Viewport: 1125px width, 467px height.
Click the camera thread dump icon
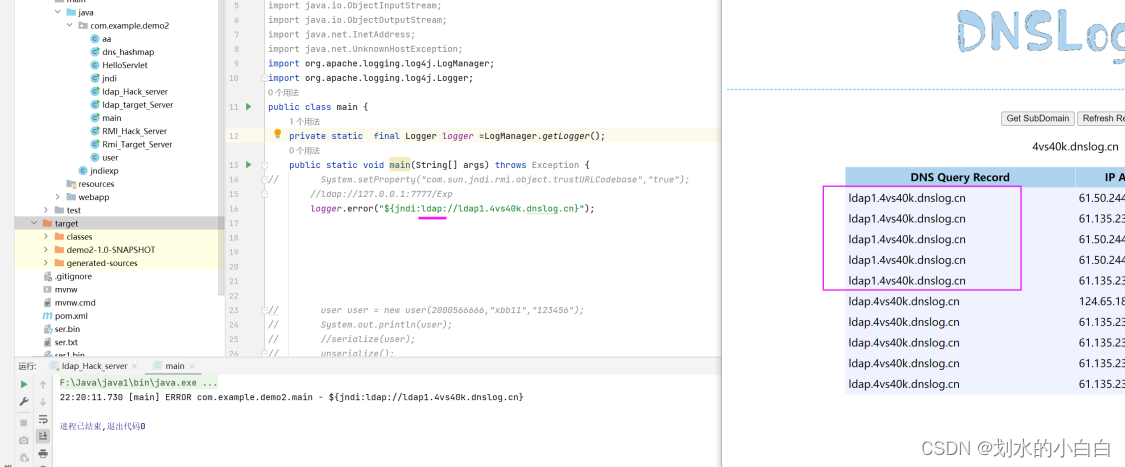coord(24,439)
